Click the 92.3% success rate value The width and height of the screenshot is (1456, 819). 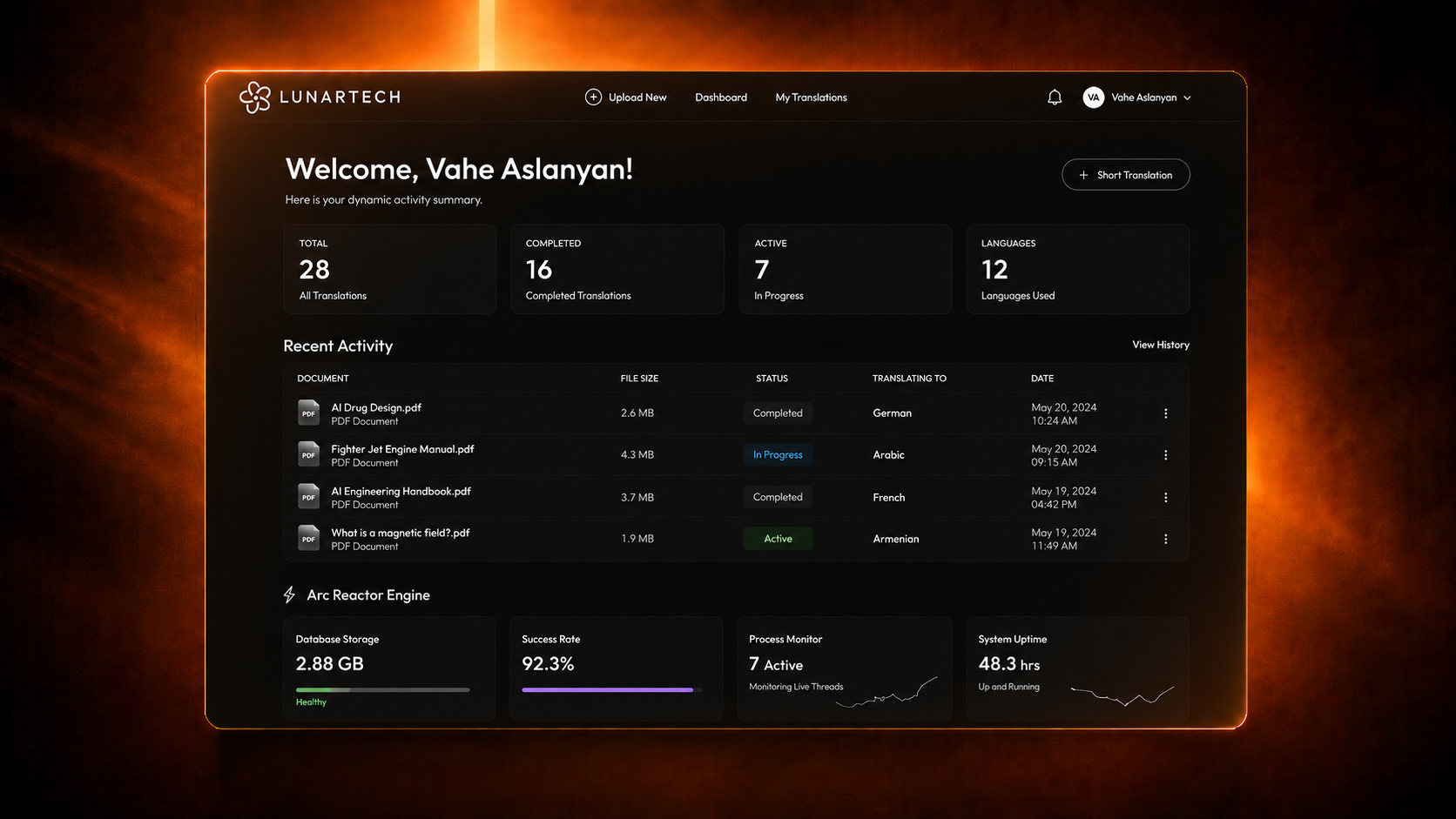click(x=548, y=664)
